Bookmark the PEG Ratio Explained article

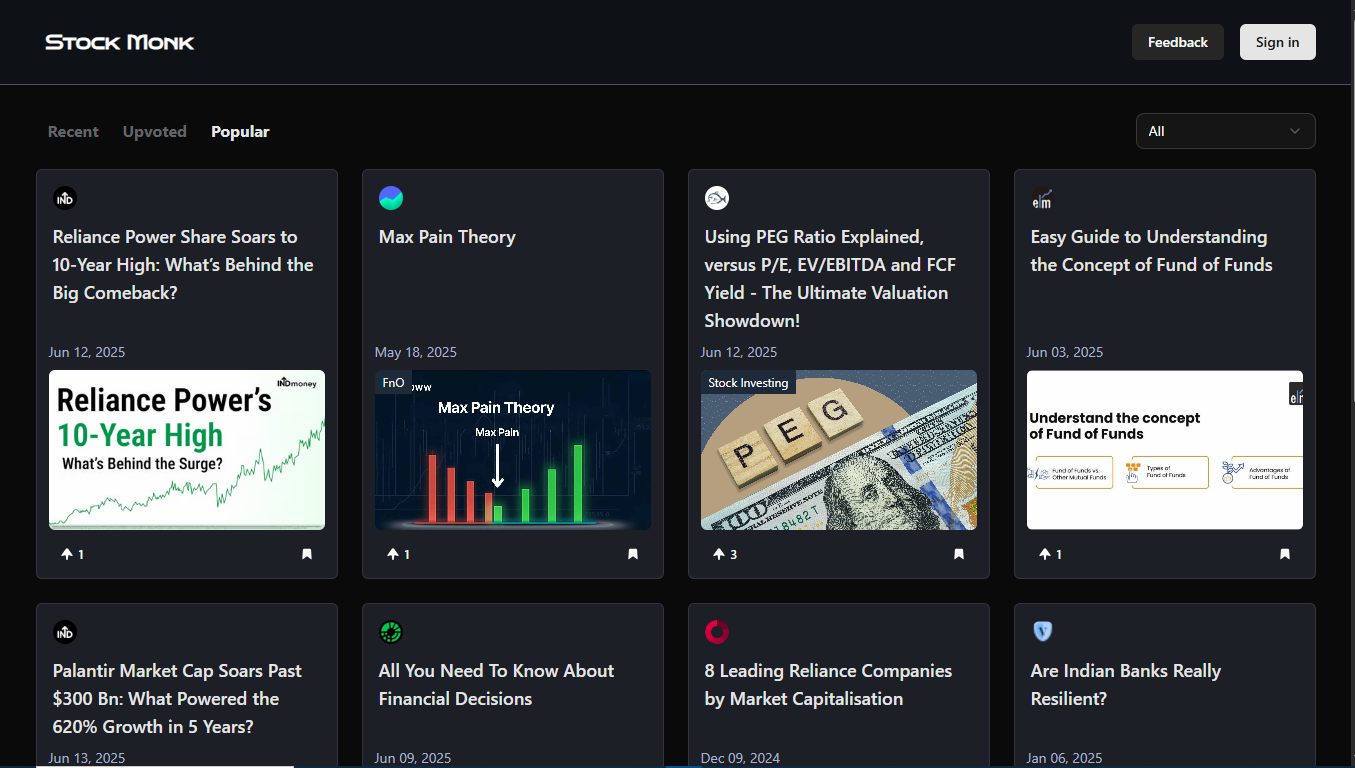point(959,554)
